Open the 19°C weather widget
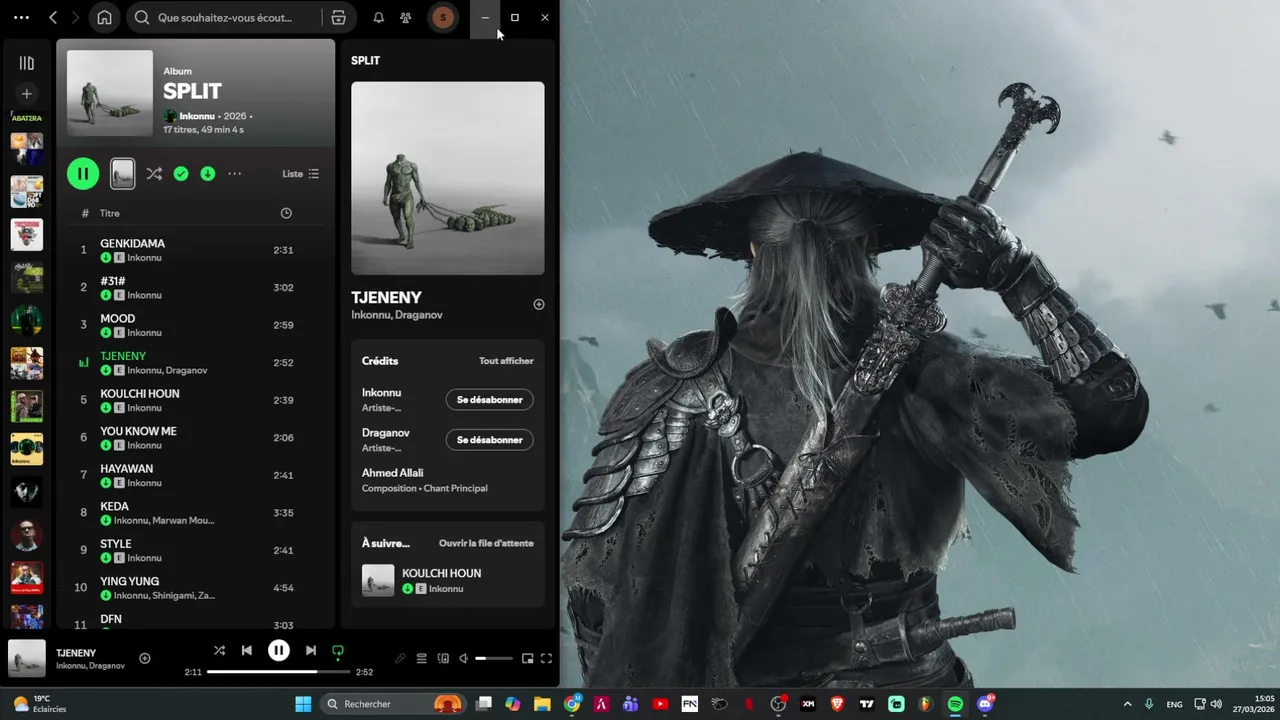The image size is (1280, 720). coord(40,704)
